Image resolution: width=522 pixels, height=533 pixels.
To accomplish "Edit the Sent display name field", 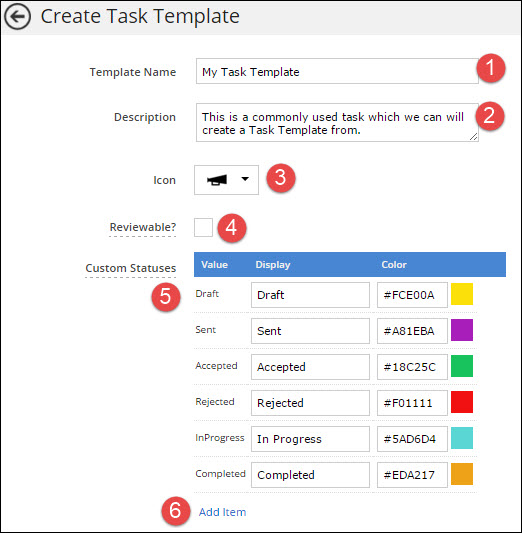I will click(310, 331).
